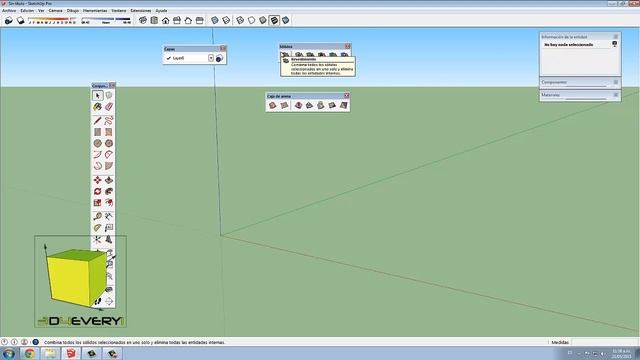Open the Ventana menu

pyautogui.click(x=119, y=11)
